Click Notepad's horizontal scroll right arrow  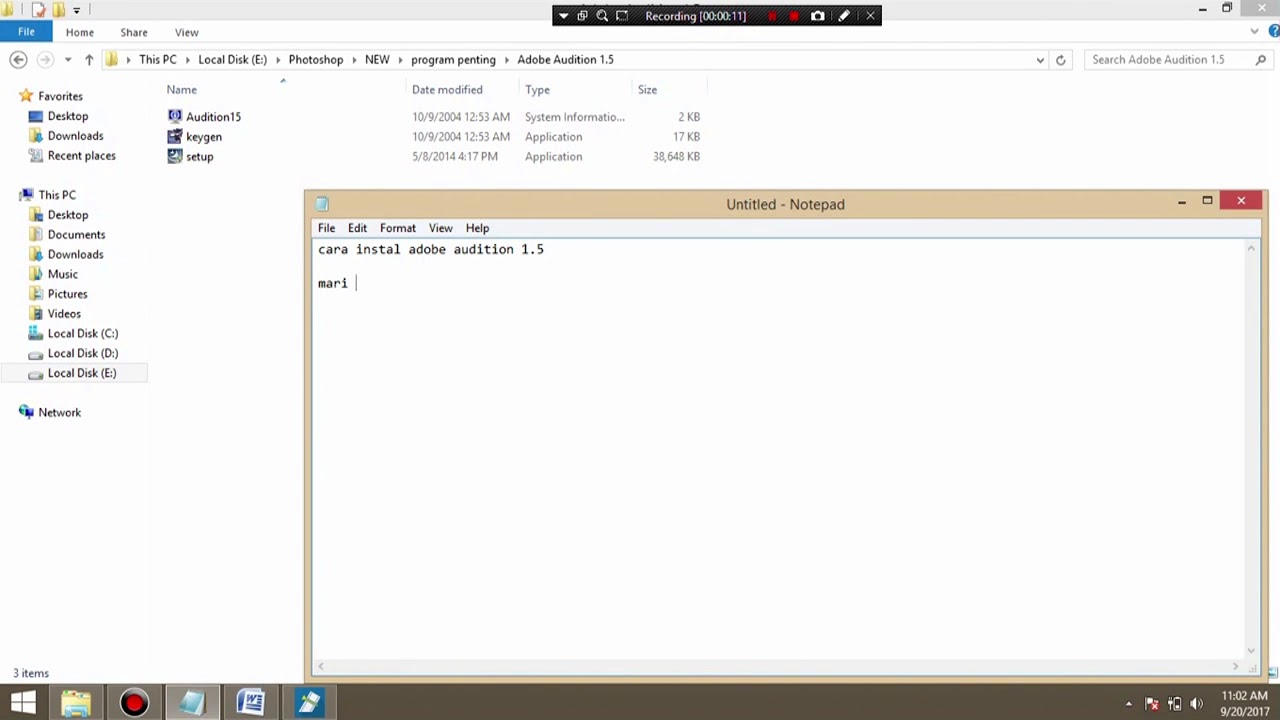tap(1236, 667)
